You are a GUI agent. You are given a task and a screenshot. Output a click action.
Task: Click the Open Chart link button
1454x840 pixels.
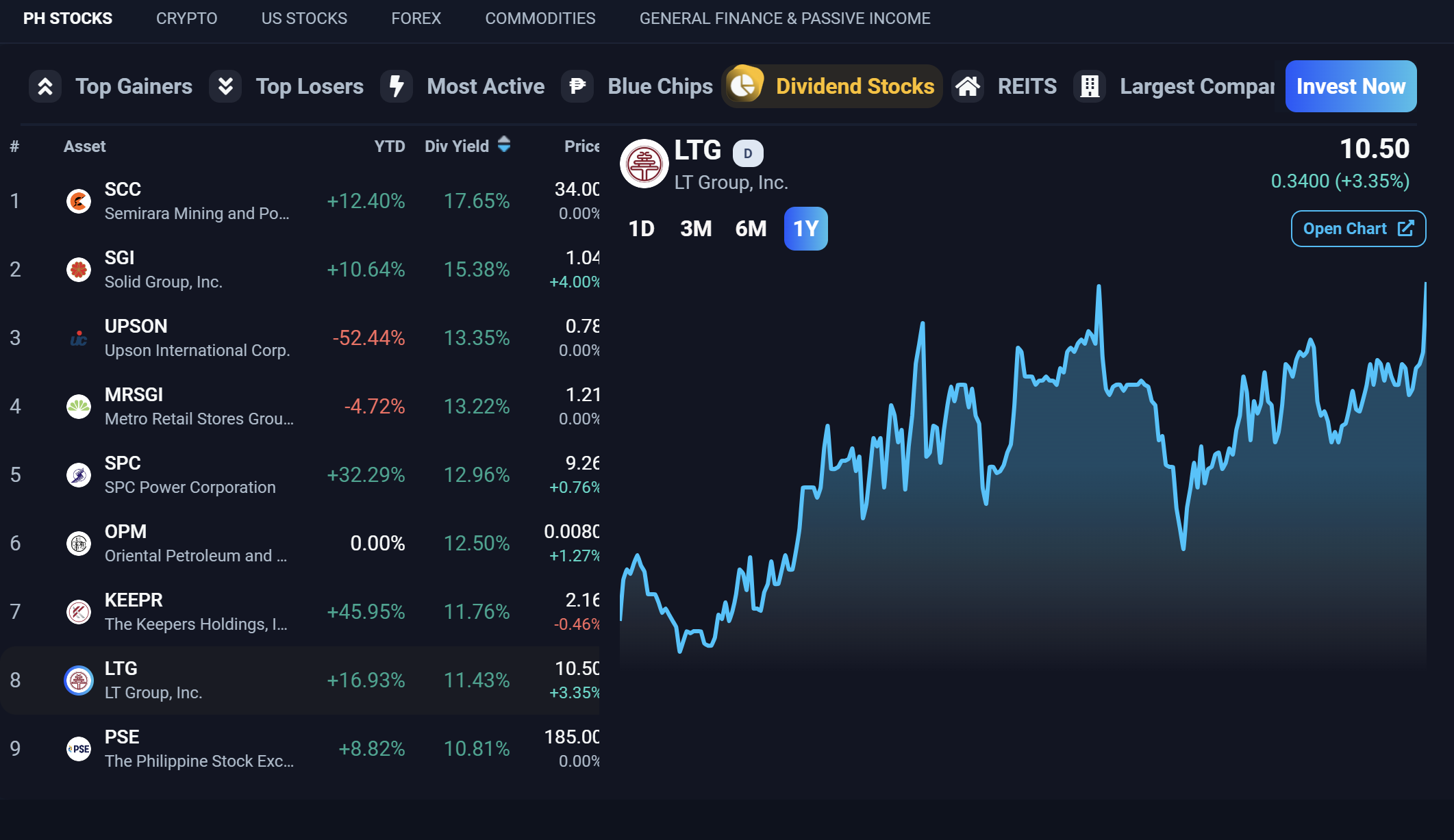coord(1358,229)
